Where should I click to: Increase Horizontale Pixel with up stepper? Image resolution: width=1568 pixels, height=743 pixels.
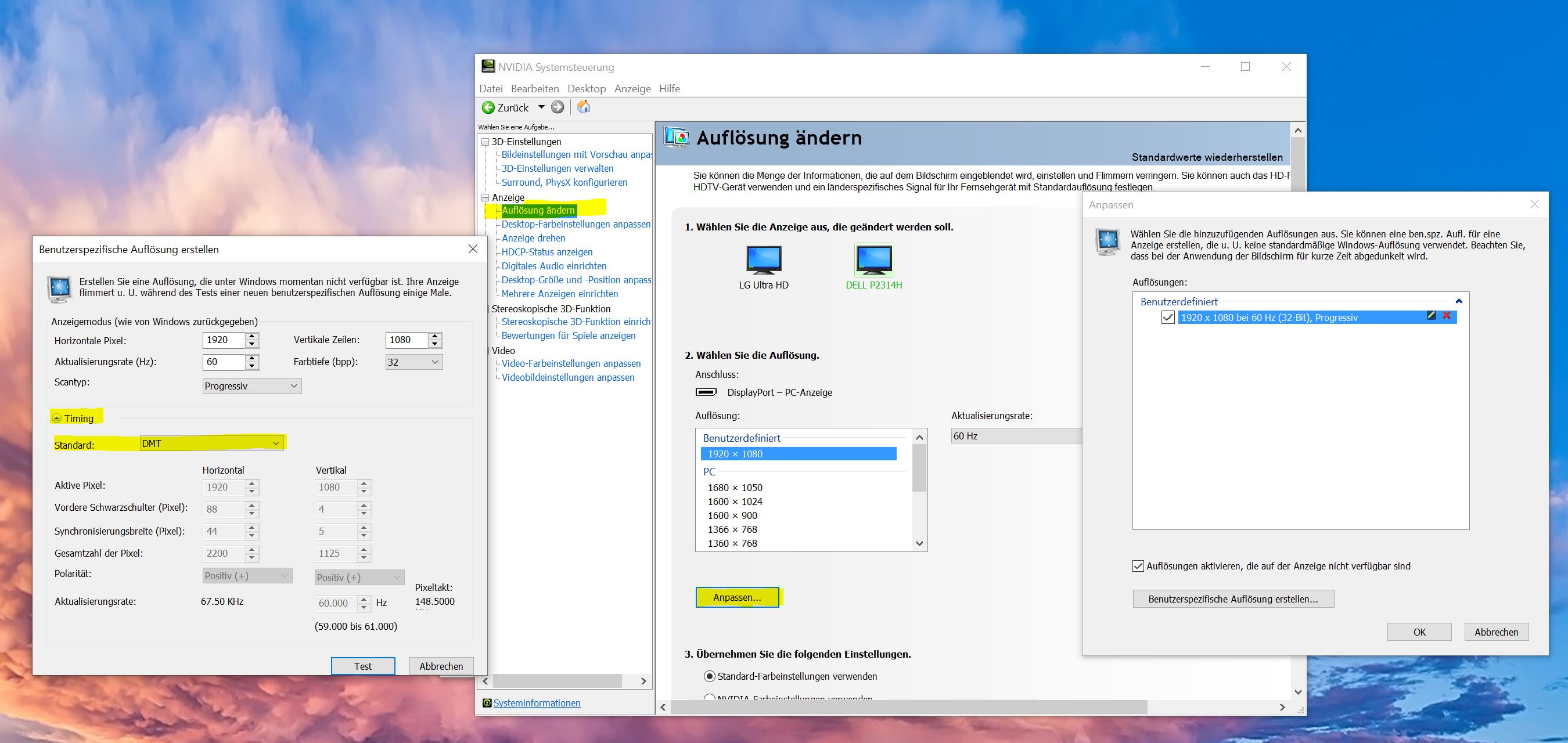point(252,336)
